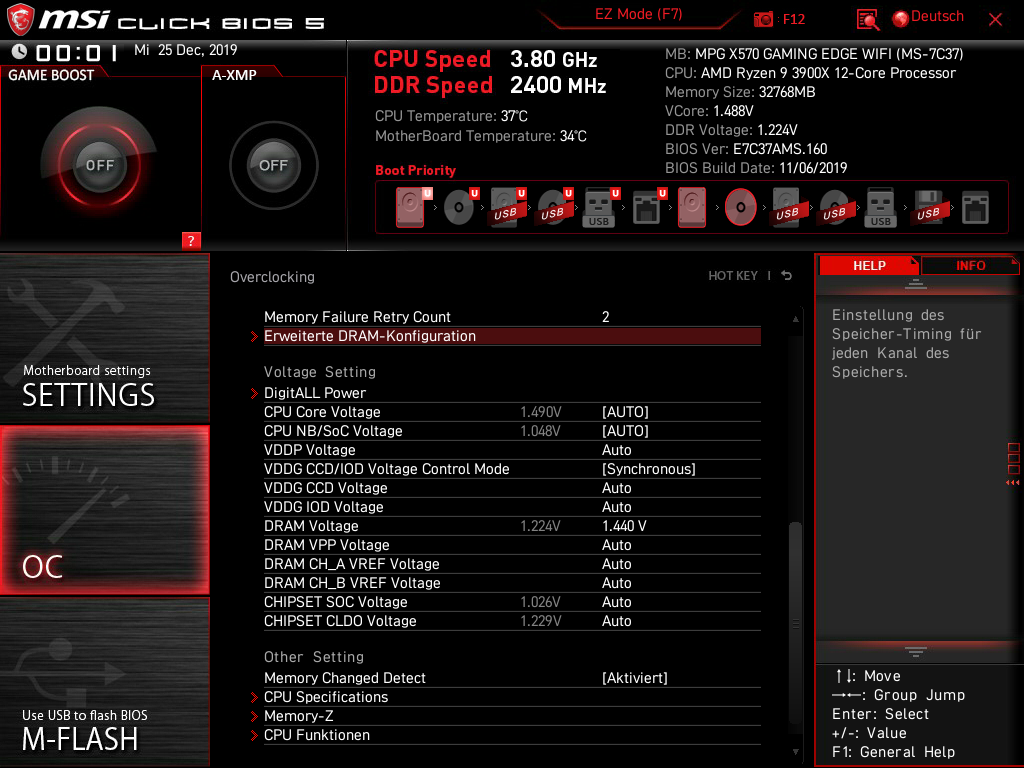Select the first USB key boot icon

(600, 207)
